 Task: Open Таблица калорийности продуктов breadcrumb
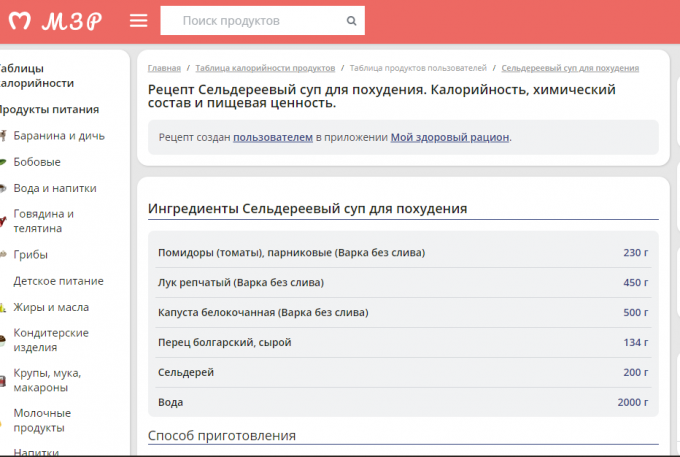point(265,68)
